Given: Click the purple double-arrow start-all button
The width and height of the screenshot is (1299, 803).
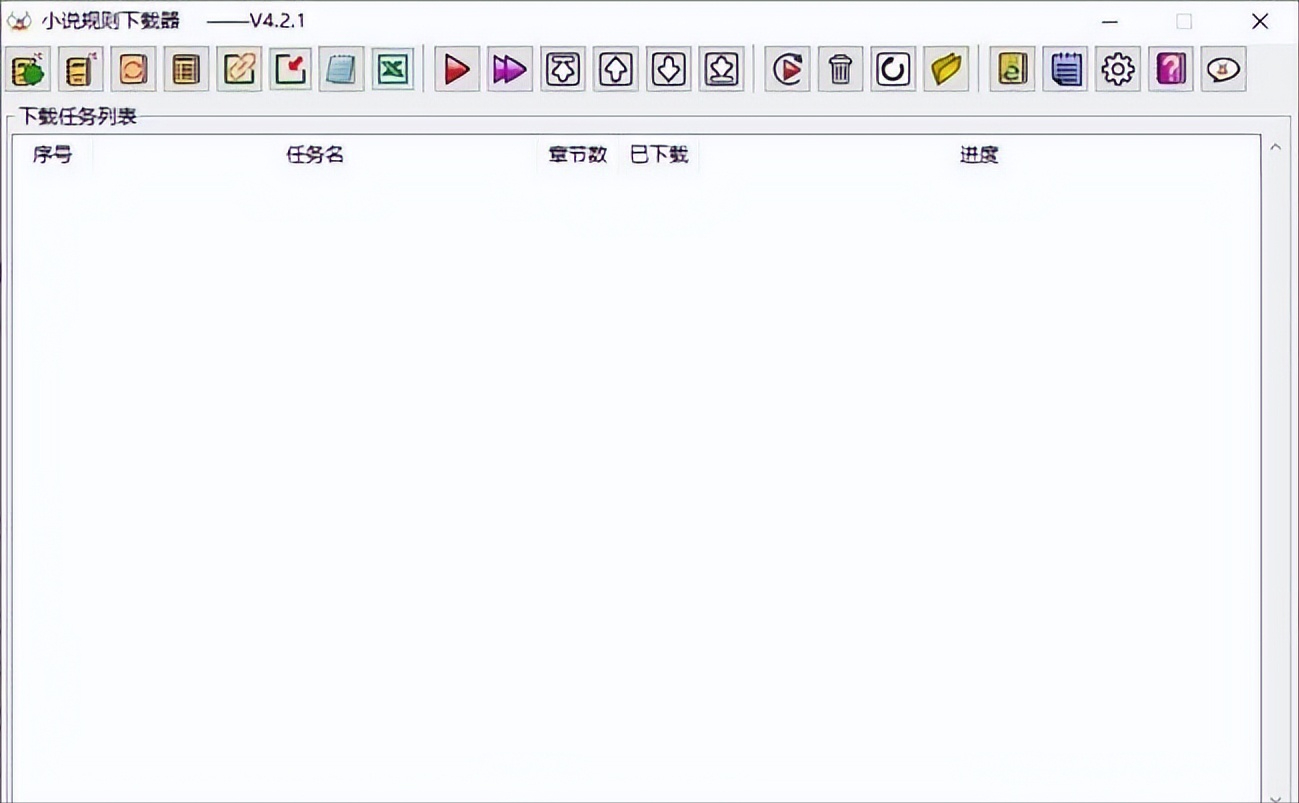Looking at the screenshot, I should click(510, 69).
